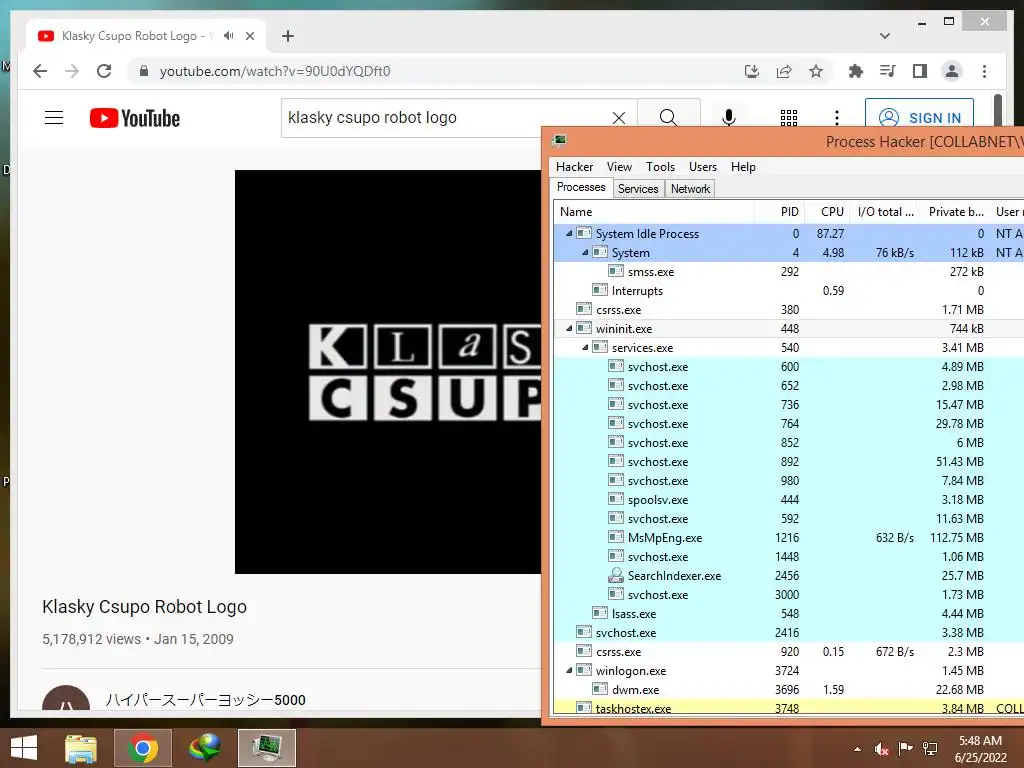Screen dimensions: 1024x768
Task: Bookmark this tab with star icon
Action: coord(816,71)
